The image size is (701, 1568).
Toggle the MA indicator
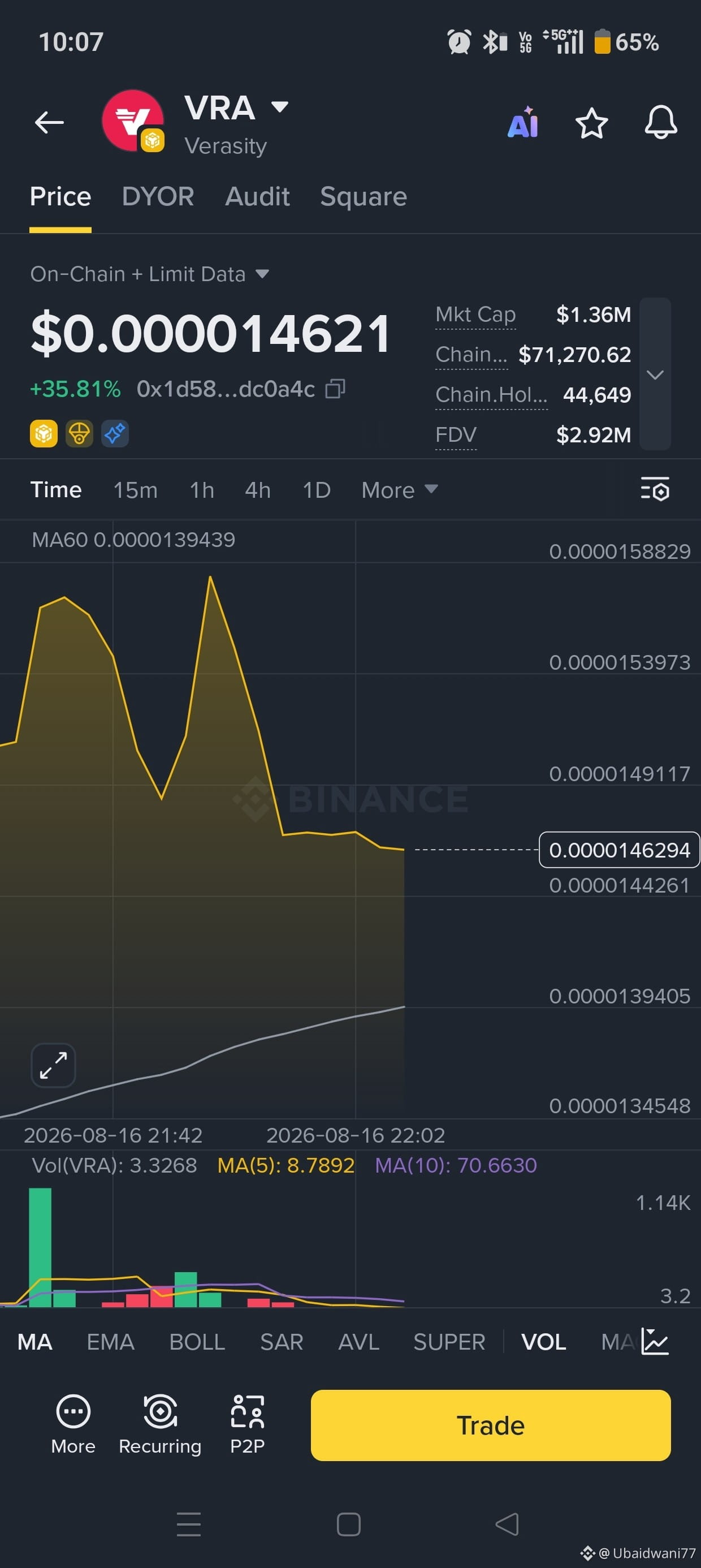(x=34, y=1342)
